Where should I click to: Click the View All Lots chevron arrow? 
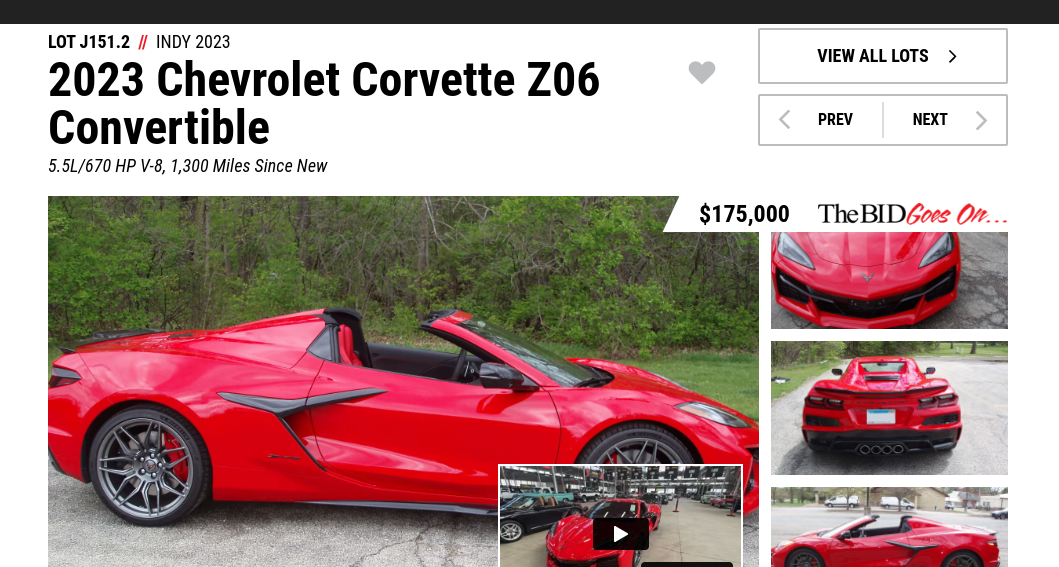(952, 57)
